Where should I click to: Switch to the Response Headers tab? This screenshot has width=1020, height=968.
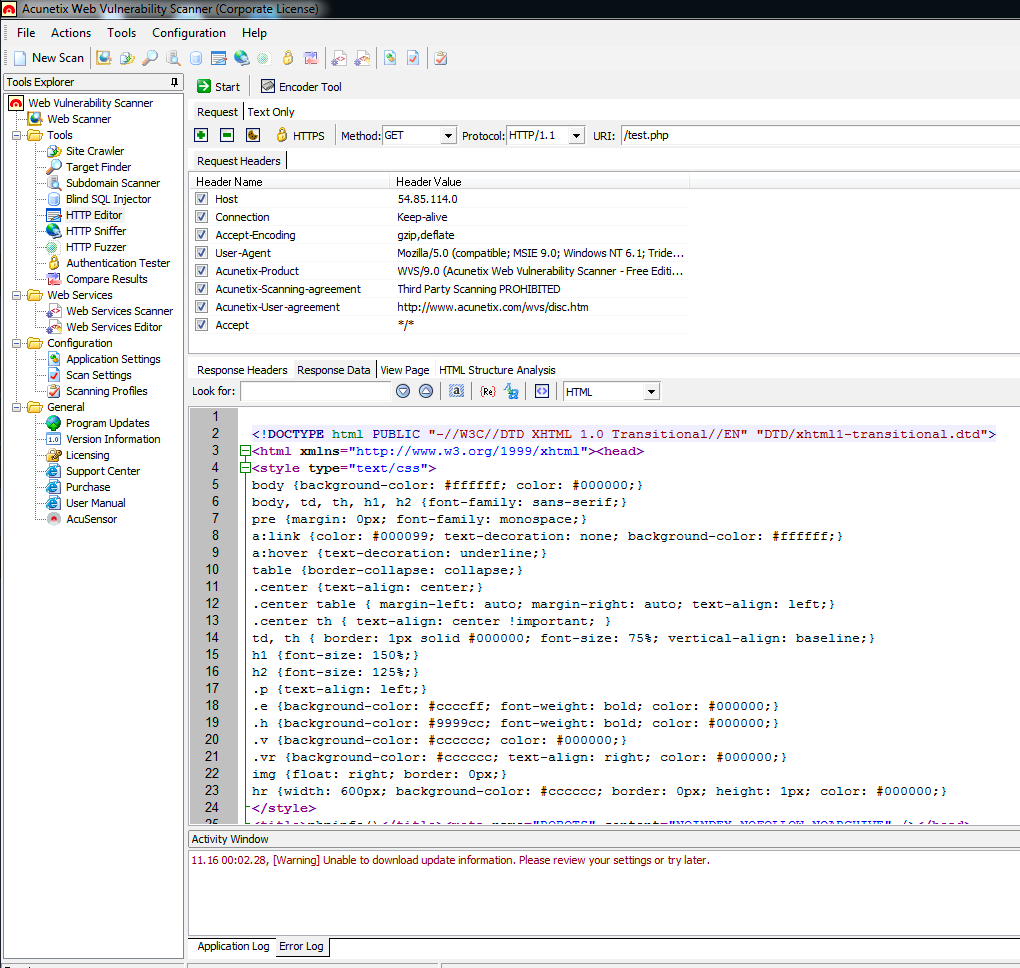(242, 370)
